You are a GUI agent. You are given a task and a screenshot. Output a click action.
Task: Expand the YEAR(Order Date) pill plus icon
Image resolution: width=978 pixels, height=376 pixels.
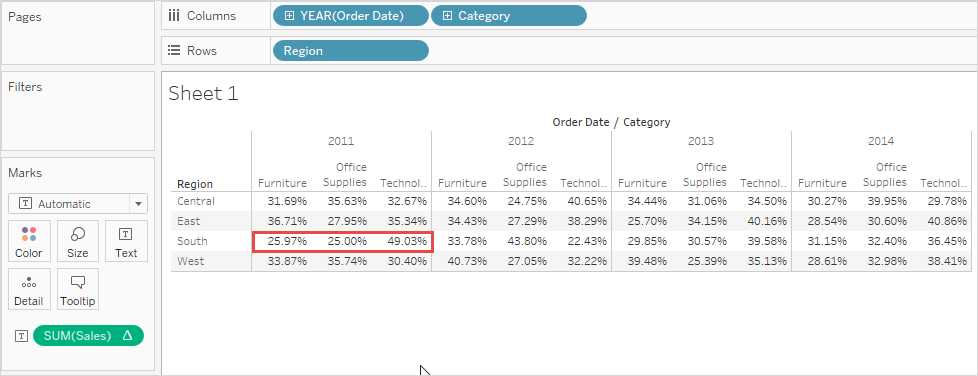[x=289, y=16]
